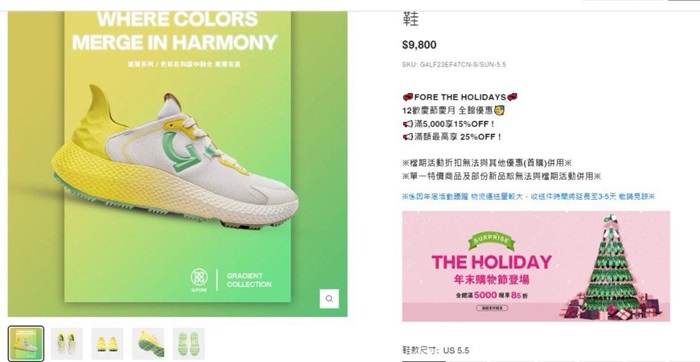Click the SKU G4LF23EF47CN code text
This screenshot has height=362, width=700.
click(x=454, y=64)
